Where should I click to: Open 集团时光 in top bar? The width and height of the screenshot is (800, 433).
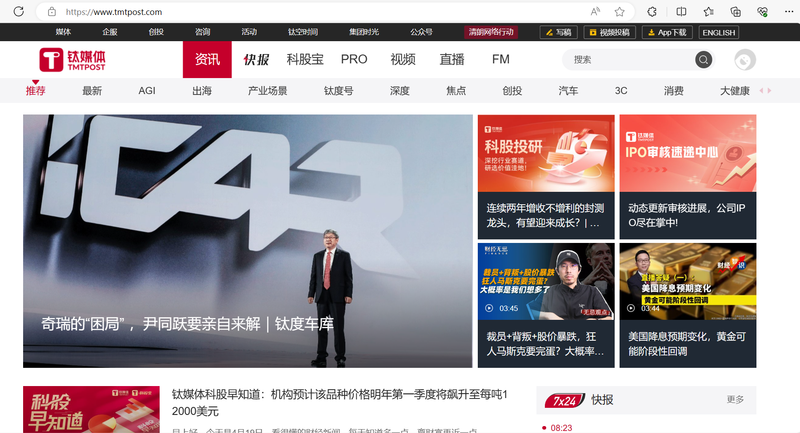point(364,32)
